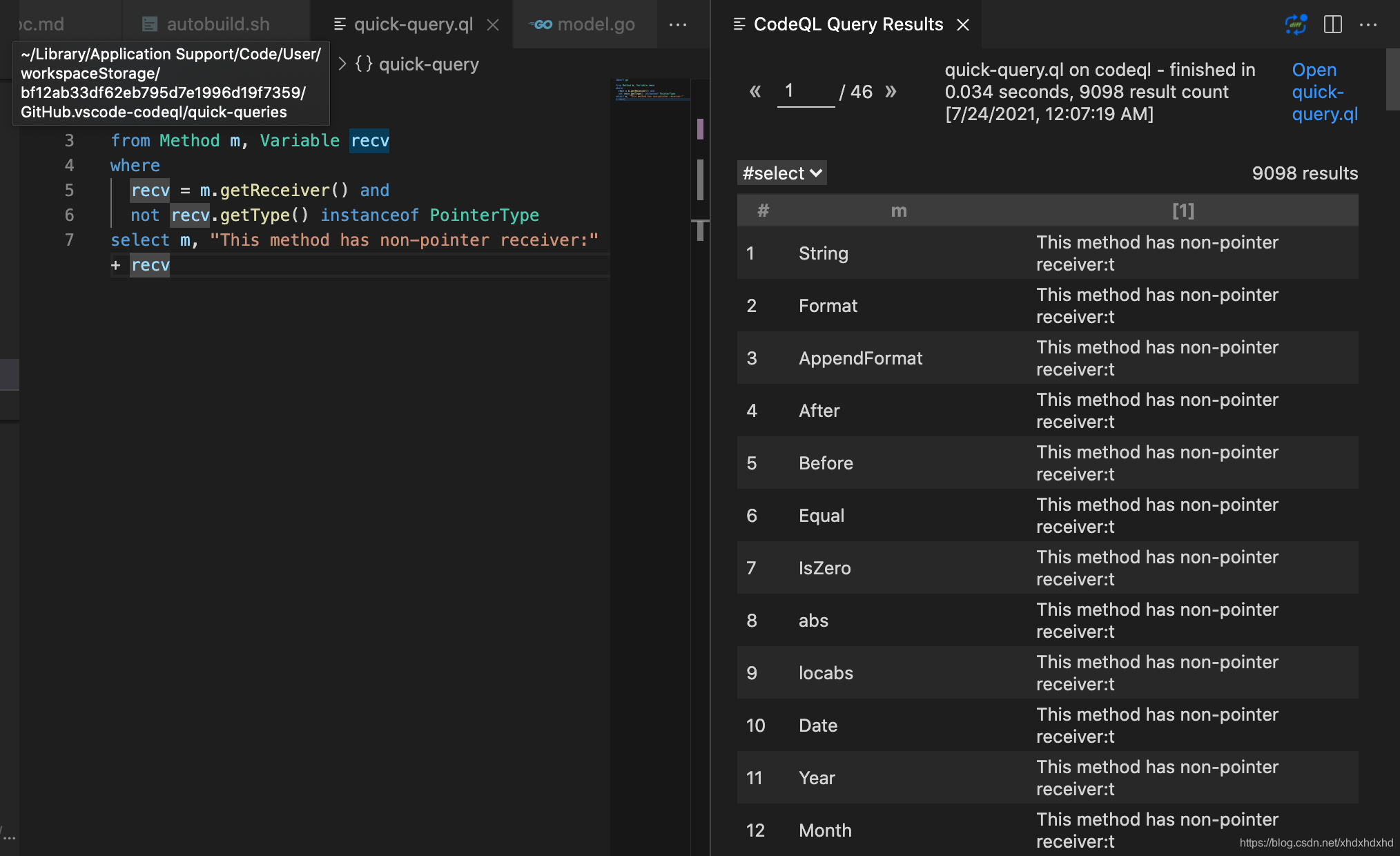Open the Equal method result
Screen dimensions: 1400x856
click(821, 516)
